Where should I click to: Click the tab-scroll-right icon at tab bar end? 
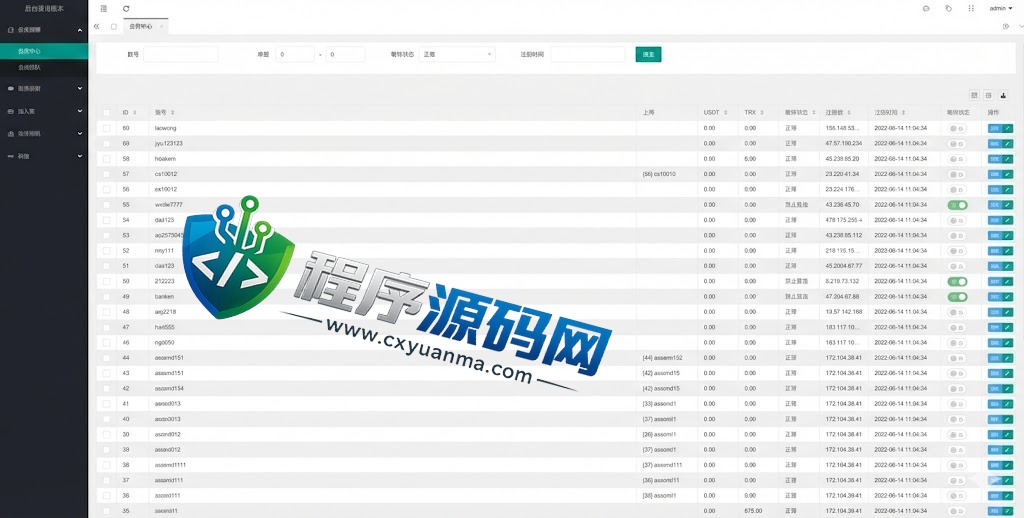point(1006,26)
